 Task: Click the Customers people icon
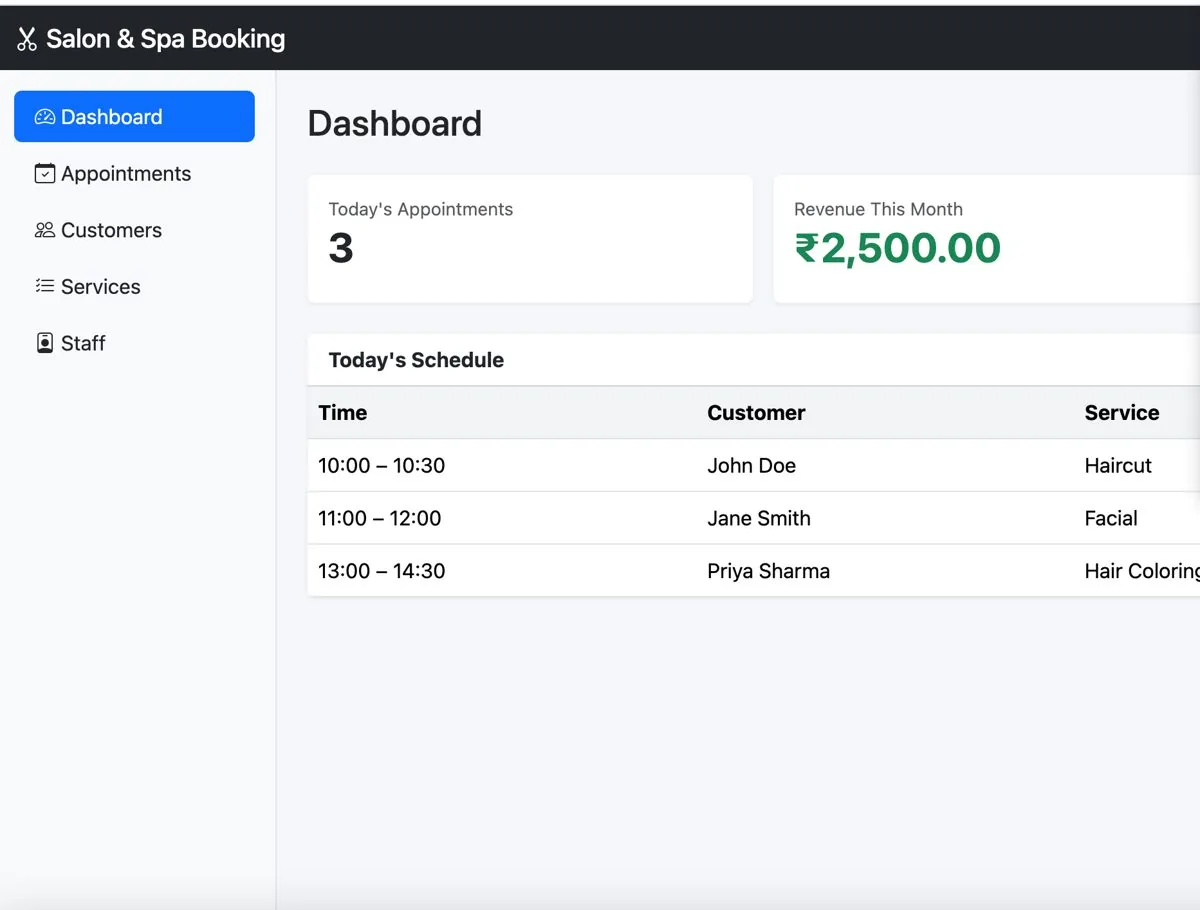(45, 230)
